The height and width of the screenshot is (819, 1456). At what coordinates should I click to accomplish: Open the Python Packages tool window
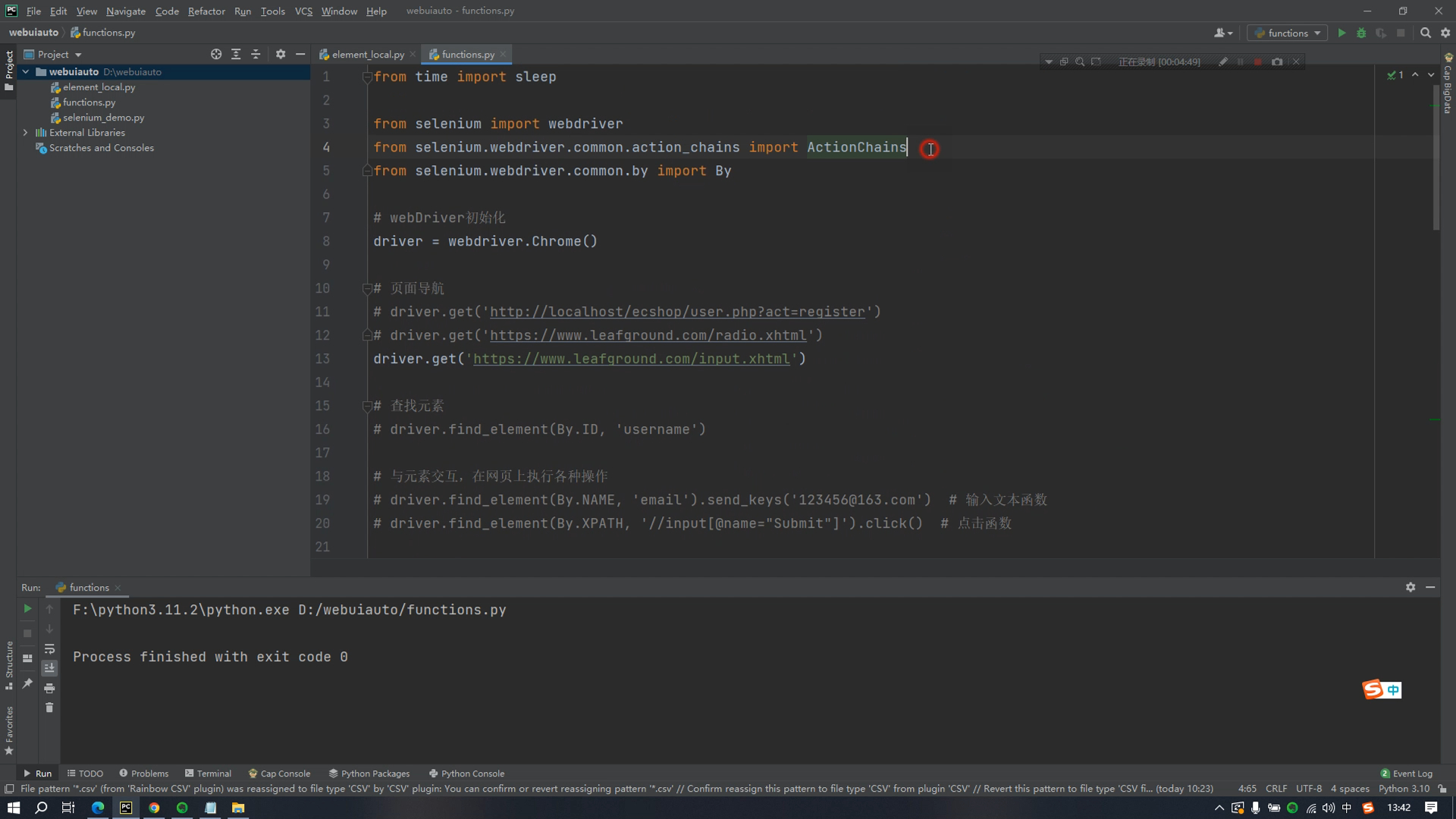click(369, 773)
